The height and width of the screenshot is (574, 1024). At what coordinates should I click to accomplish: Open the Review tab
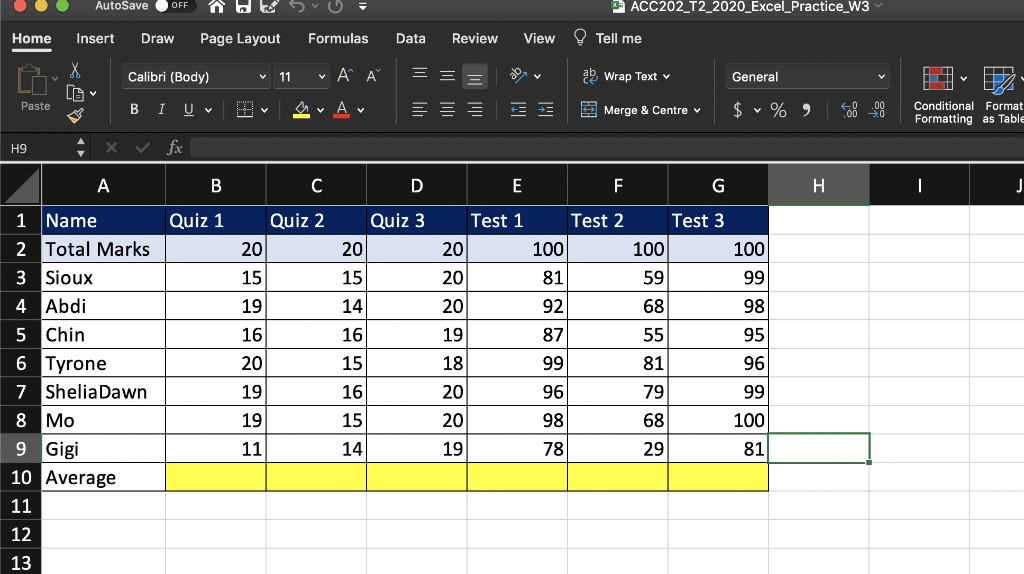pyautogui.click(x=475, y=39)
